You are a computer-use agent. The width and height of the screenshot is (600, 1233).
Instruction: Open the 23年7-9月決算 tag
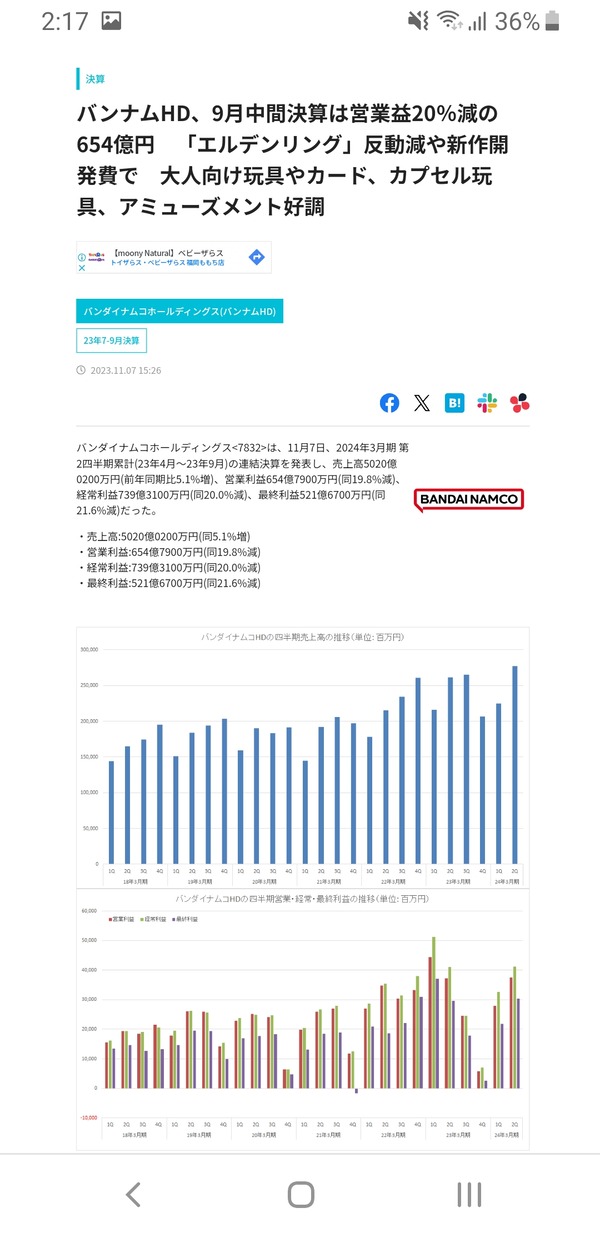111,341
